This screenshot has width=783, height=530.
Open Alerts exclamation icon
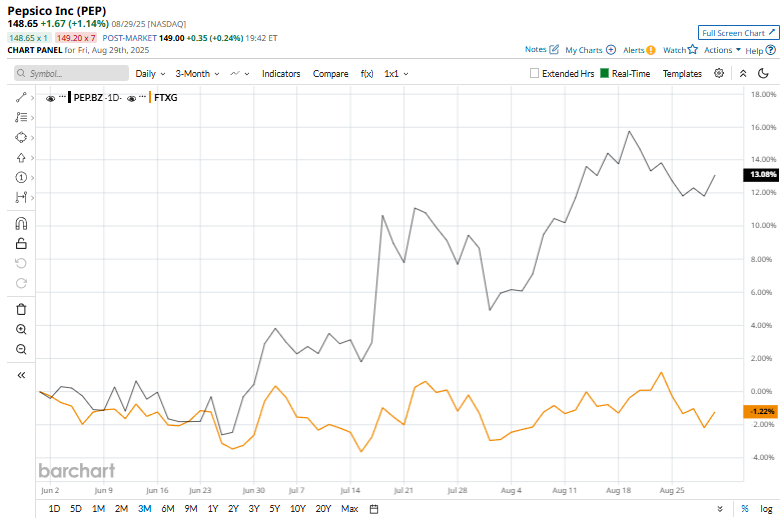click(x=651, y=50)
